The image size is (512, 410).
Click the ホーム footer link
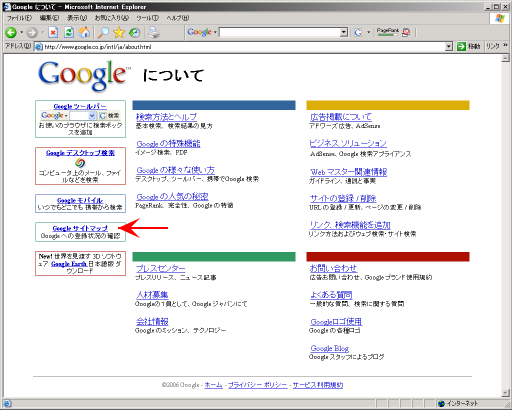pos(213,385)
